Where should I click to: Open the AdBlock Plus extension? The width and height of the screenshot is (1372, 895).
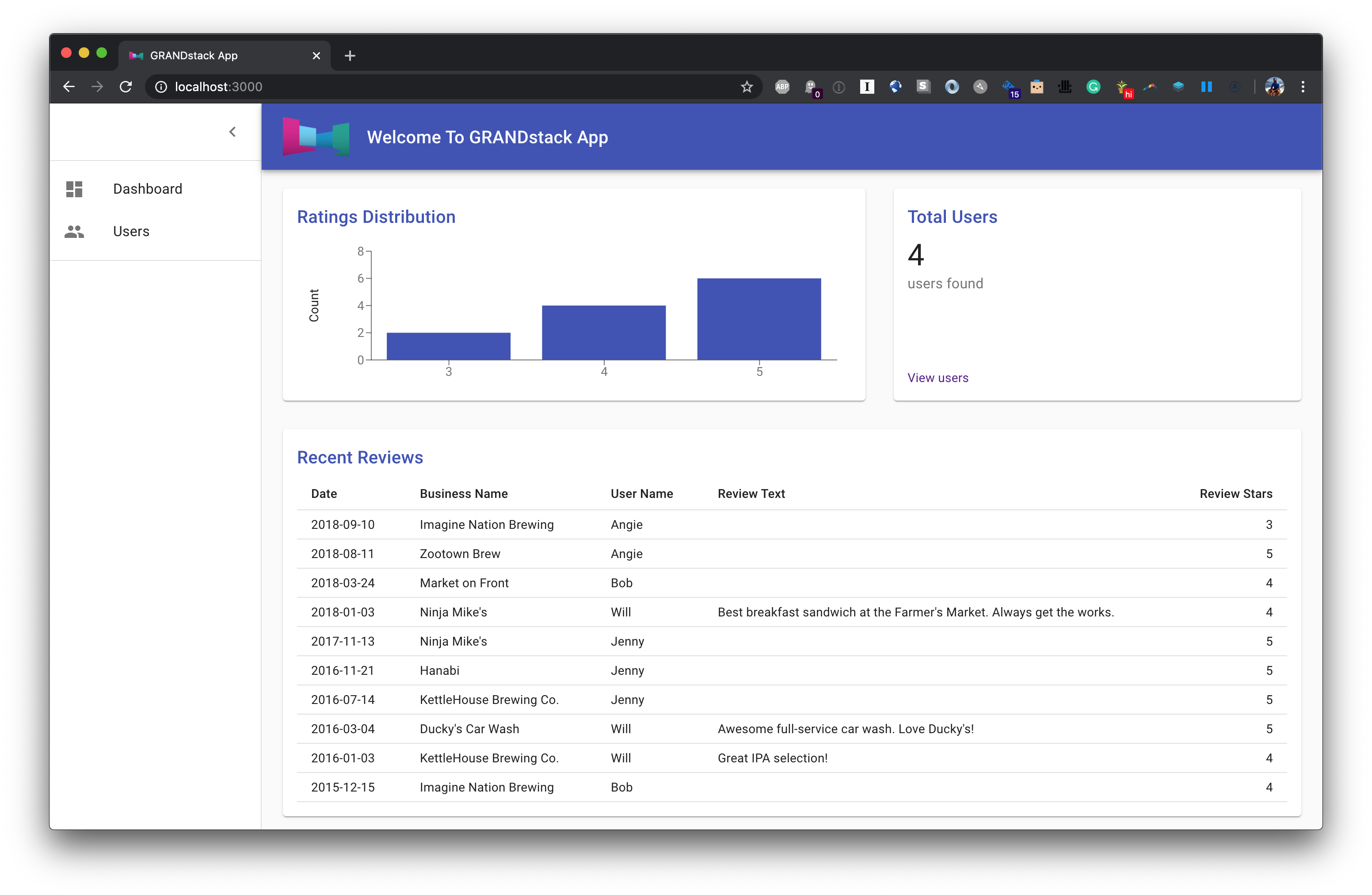pyautogui.click(x=782, y=87)
